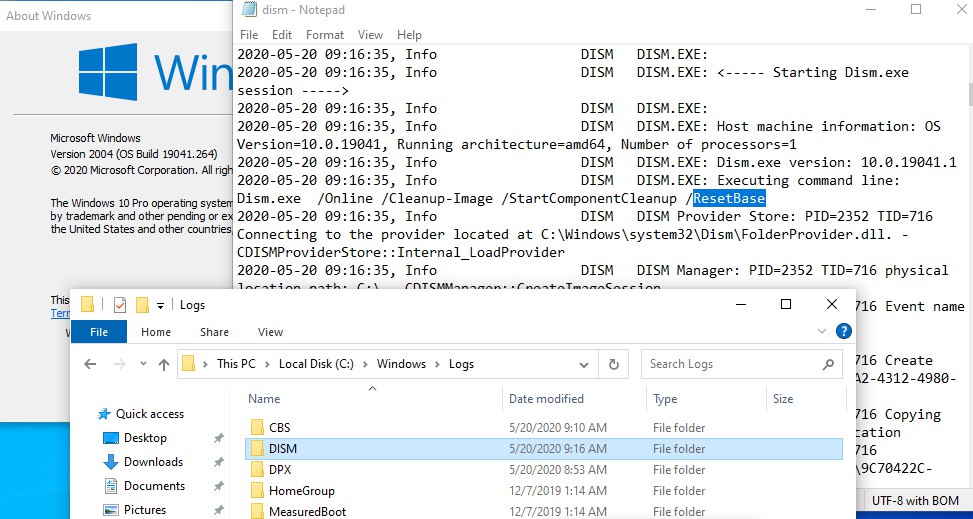Open Customize Quick Access Toolbar dropdown
This screenshot has height=519, width=973.
(x=160, y=305)
